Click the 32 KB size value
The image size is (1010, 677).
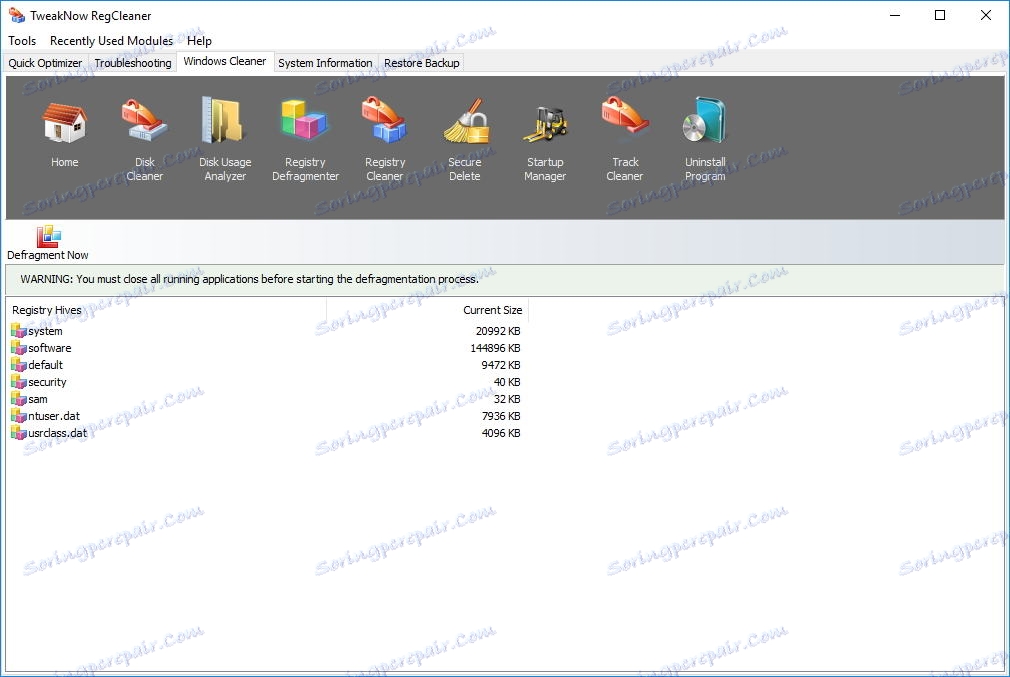pos(507,399)
